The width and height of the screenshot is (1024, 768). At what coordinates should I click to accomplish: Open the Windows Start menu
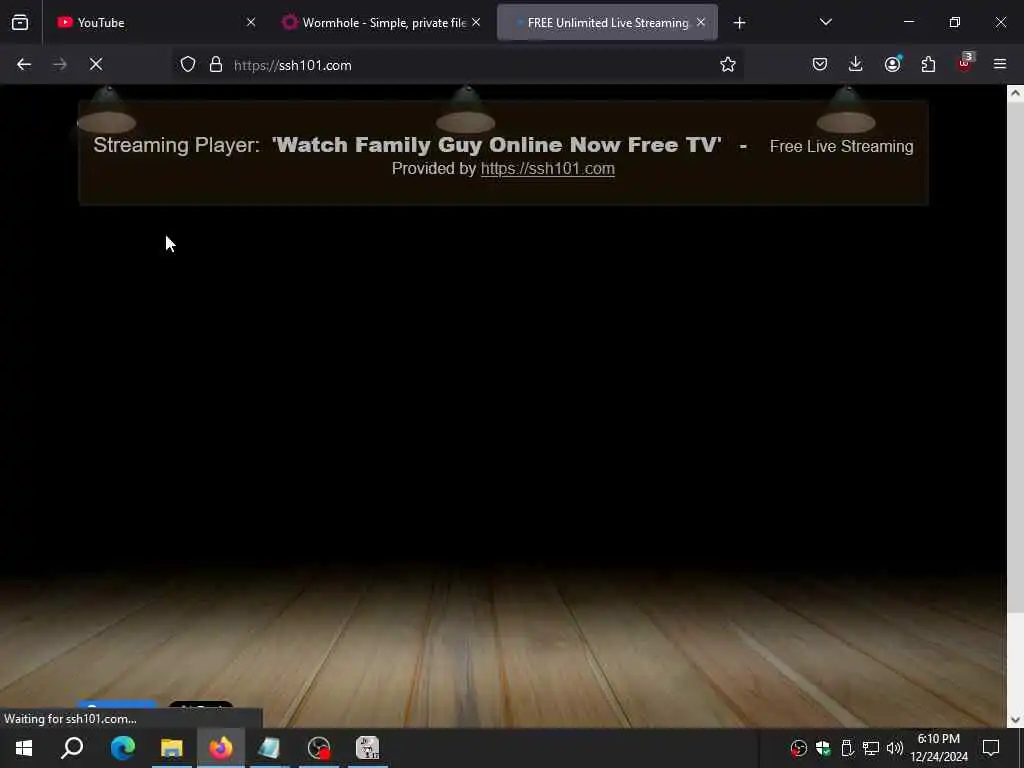coord(24,748)
